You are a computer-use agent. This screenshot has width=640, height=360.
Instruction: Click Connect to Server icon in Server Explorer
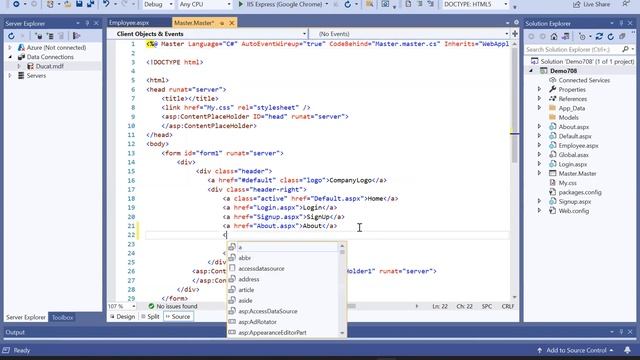pos(50,36)
